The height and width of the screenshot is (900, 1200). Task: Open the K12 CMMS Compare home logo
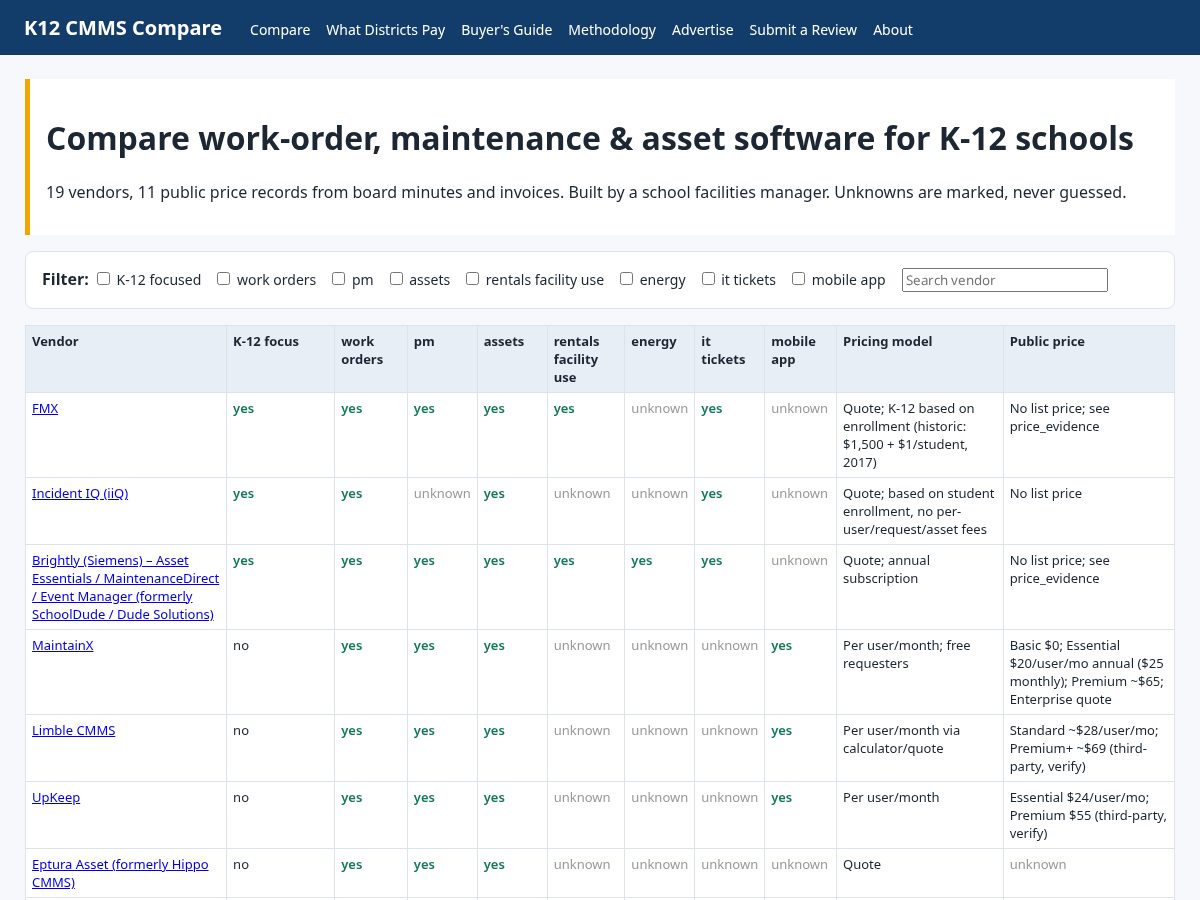coord(123,28)
